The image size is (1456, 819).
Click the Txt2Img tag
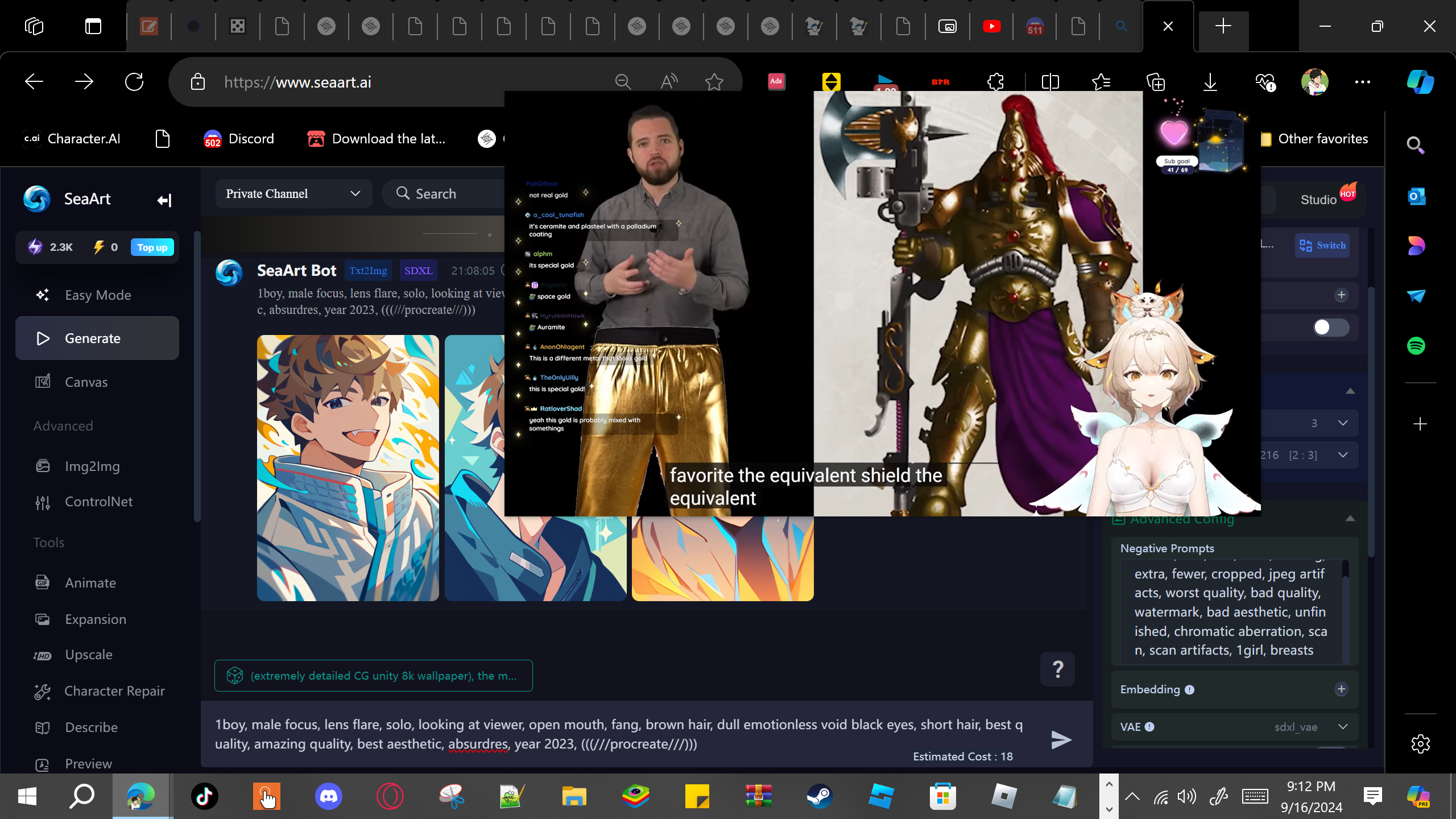pos(368,271)
